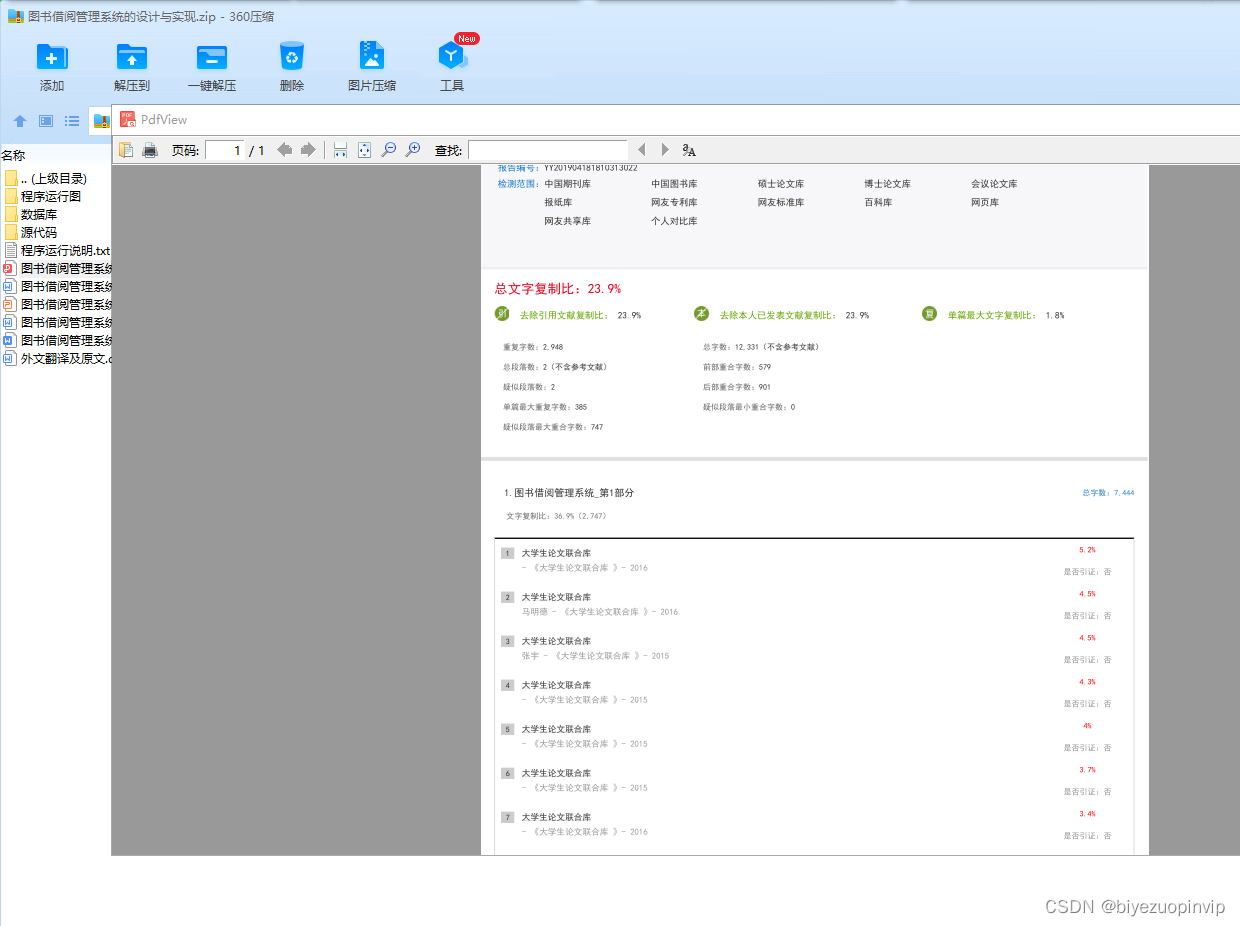
Task: Click the 5.2% similarity value
Action: click(x=1087, y=550)
